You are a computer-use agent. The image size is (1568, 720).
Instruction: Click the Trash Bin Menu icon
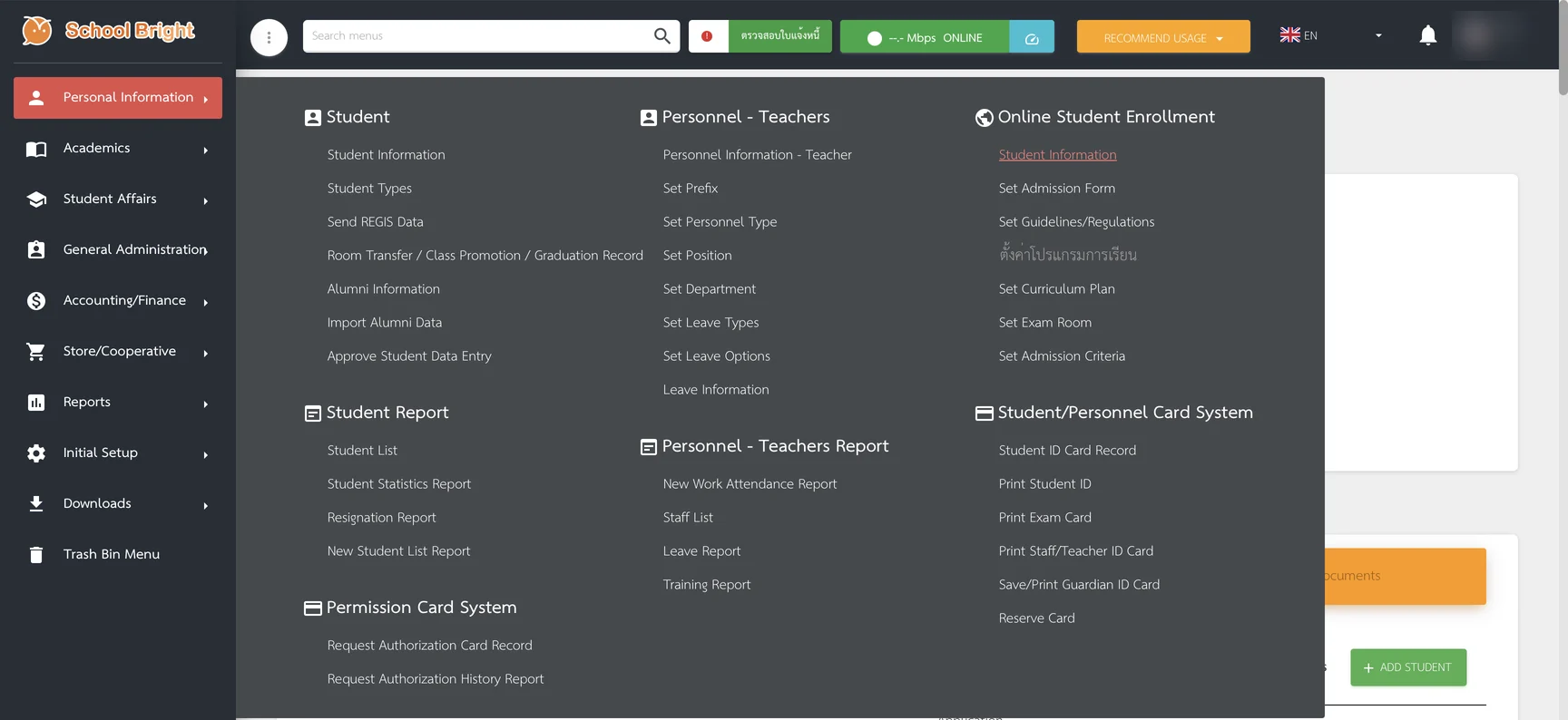pyautogui.click(x=36, y=554)
